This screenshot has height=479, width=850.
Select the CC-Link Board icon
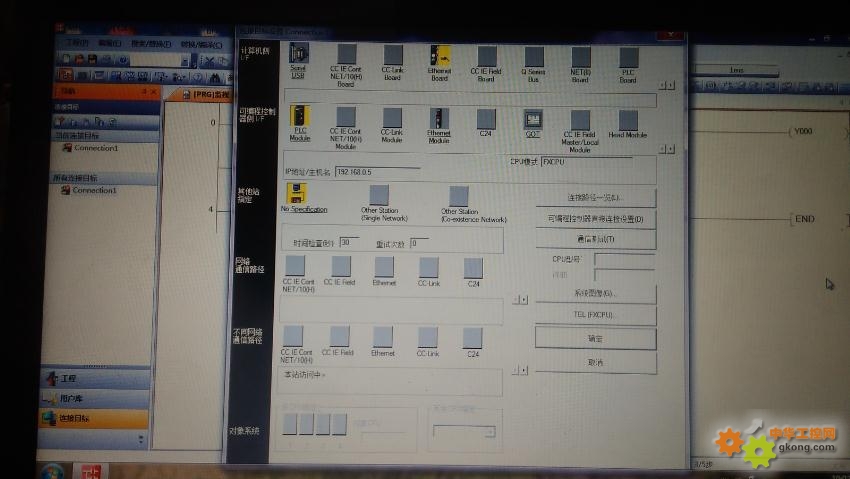click(393, 55)
